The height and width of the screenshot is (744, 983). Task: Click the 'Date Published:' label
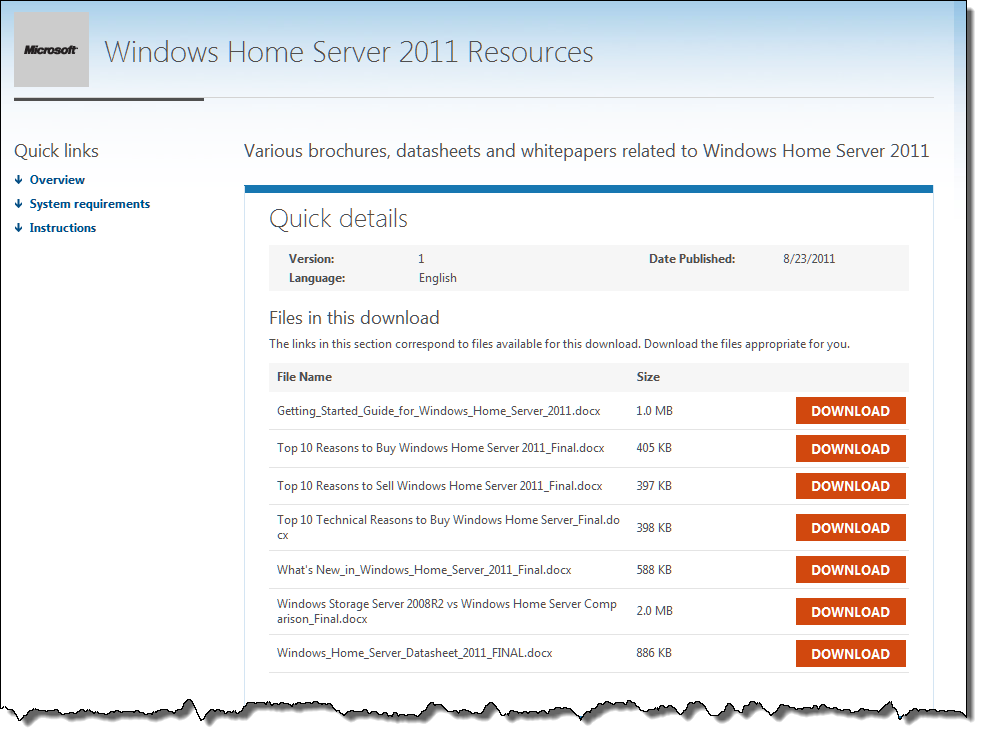tap(692, 259)
